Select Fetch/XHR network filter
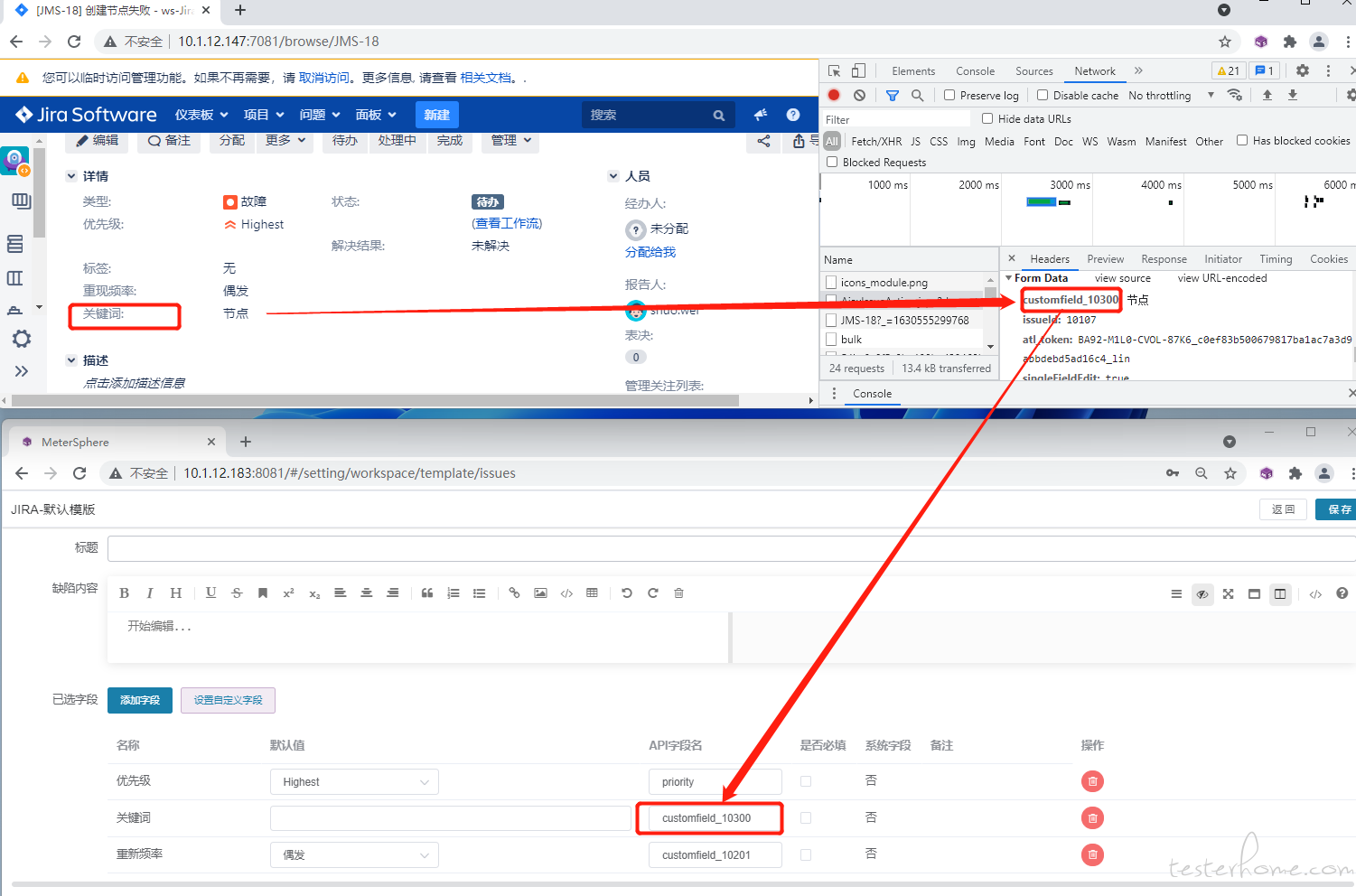This screenshot has height=896, width=1356. coord(876,142)
